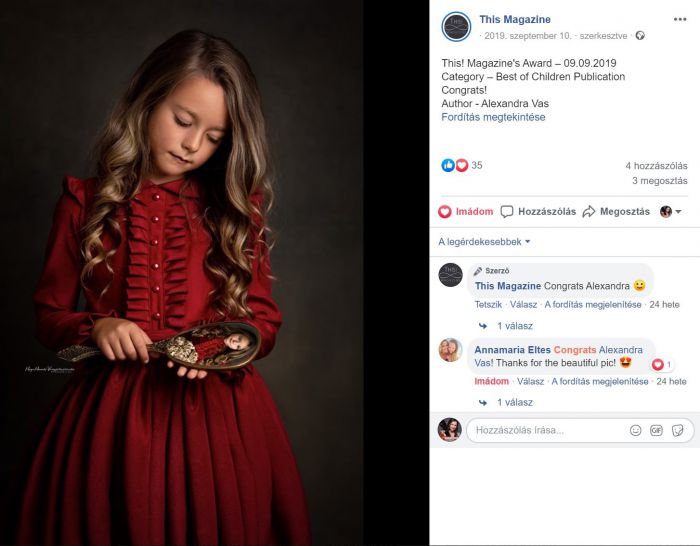The width and height of the screenshot is (700, 546).
Task: Open the sticker picker in comment box
Action: click(678, 430)
